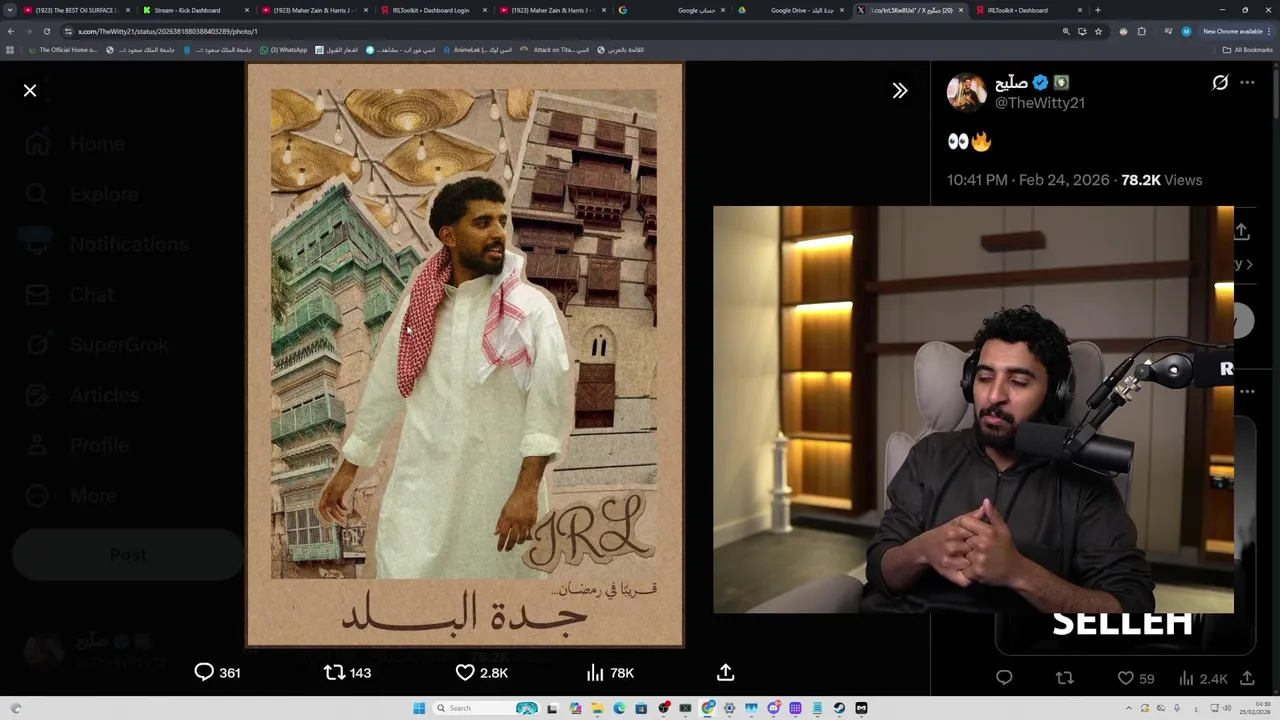Open a new browser tab with plus
The width and height of the screenshot is (1280, 720).
point(1098,10)
